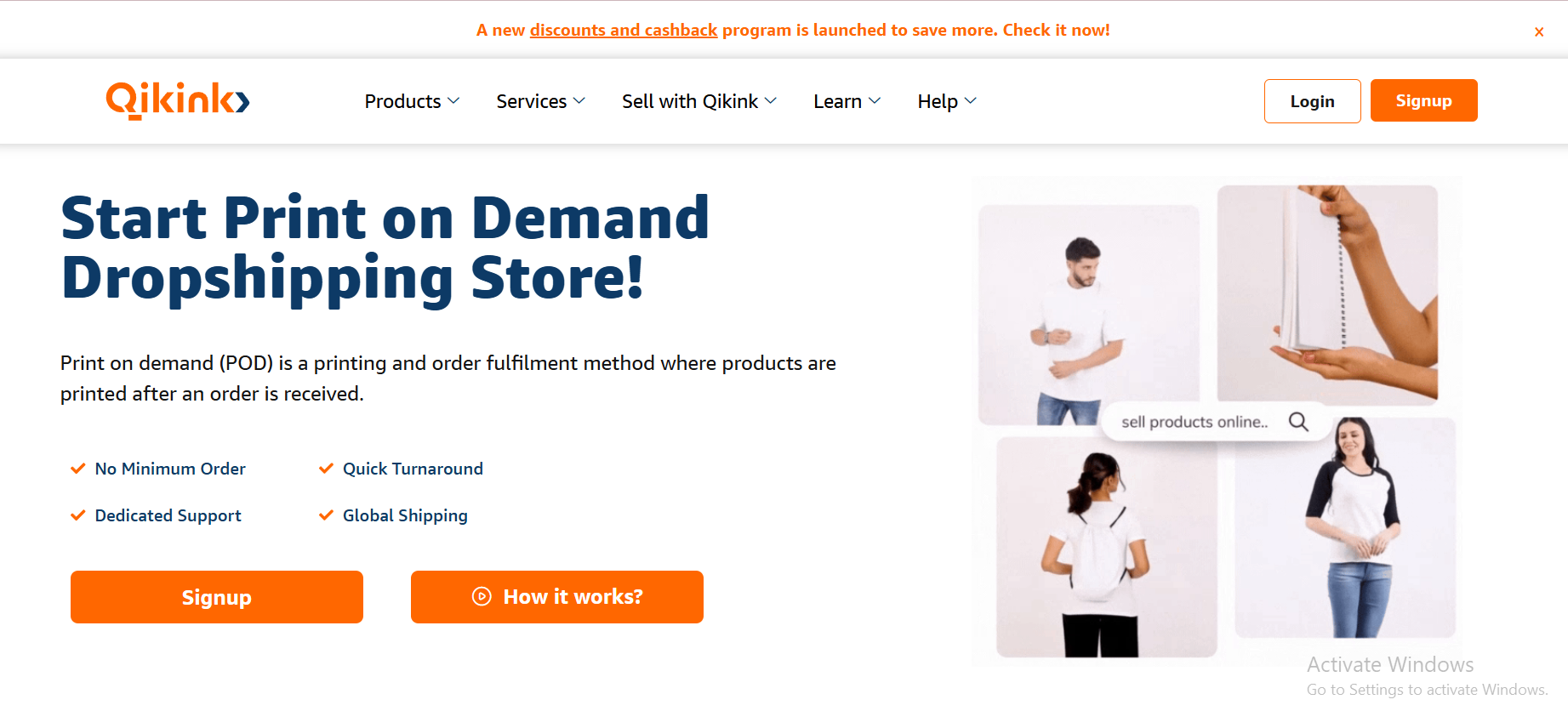Expand the Sell with Qikink chevron
The image size is (1568, 728).
[771, 101]
